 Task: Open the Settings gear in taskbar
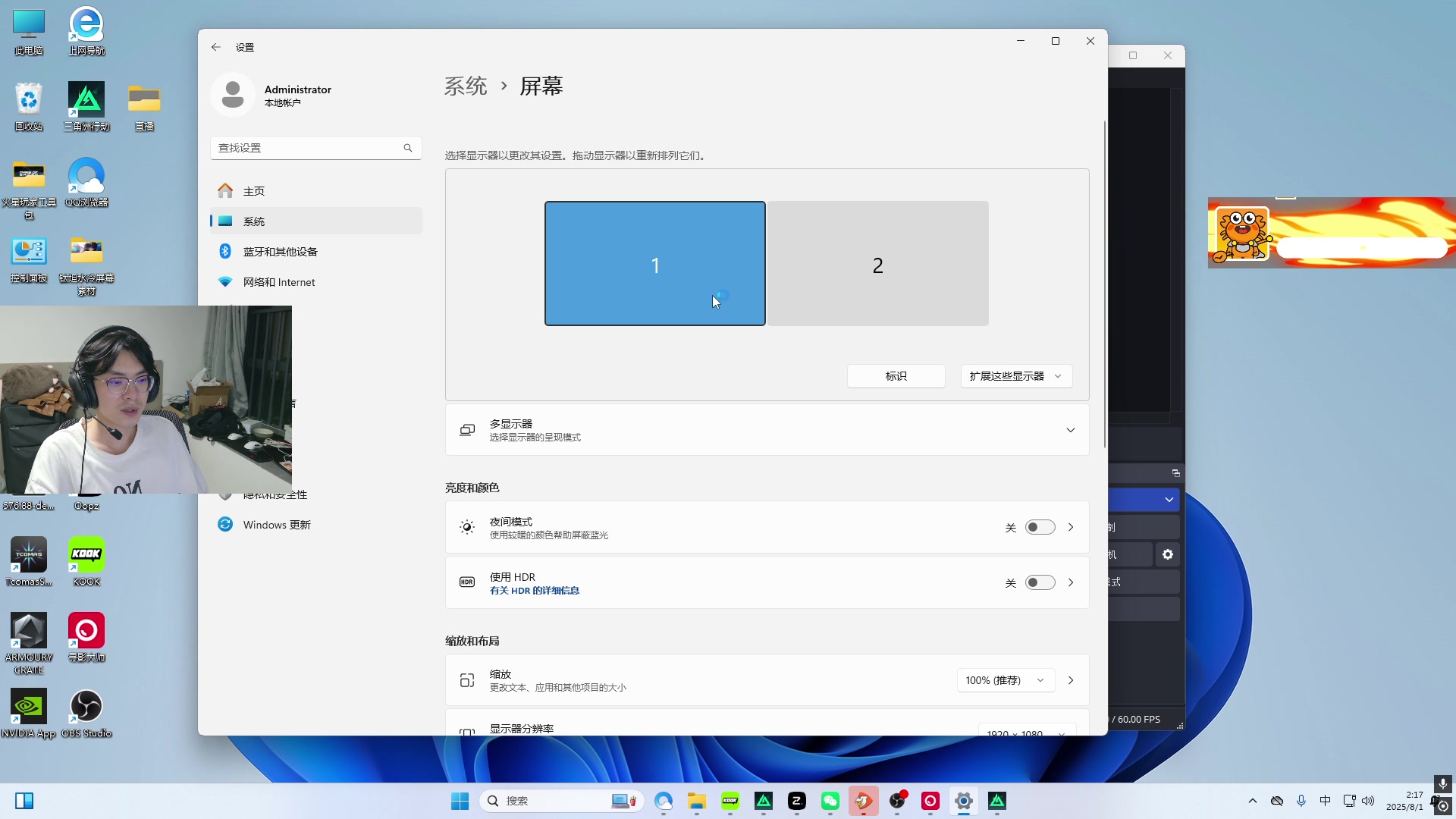[964, 801]
